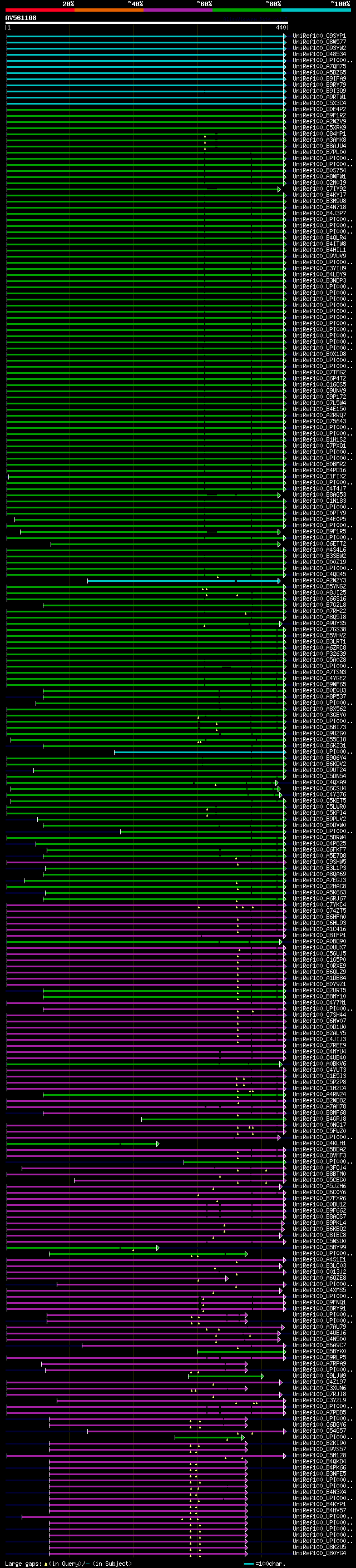Select hit label UniRef100_B0X1D8

[x=319, y=354]
